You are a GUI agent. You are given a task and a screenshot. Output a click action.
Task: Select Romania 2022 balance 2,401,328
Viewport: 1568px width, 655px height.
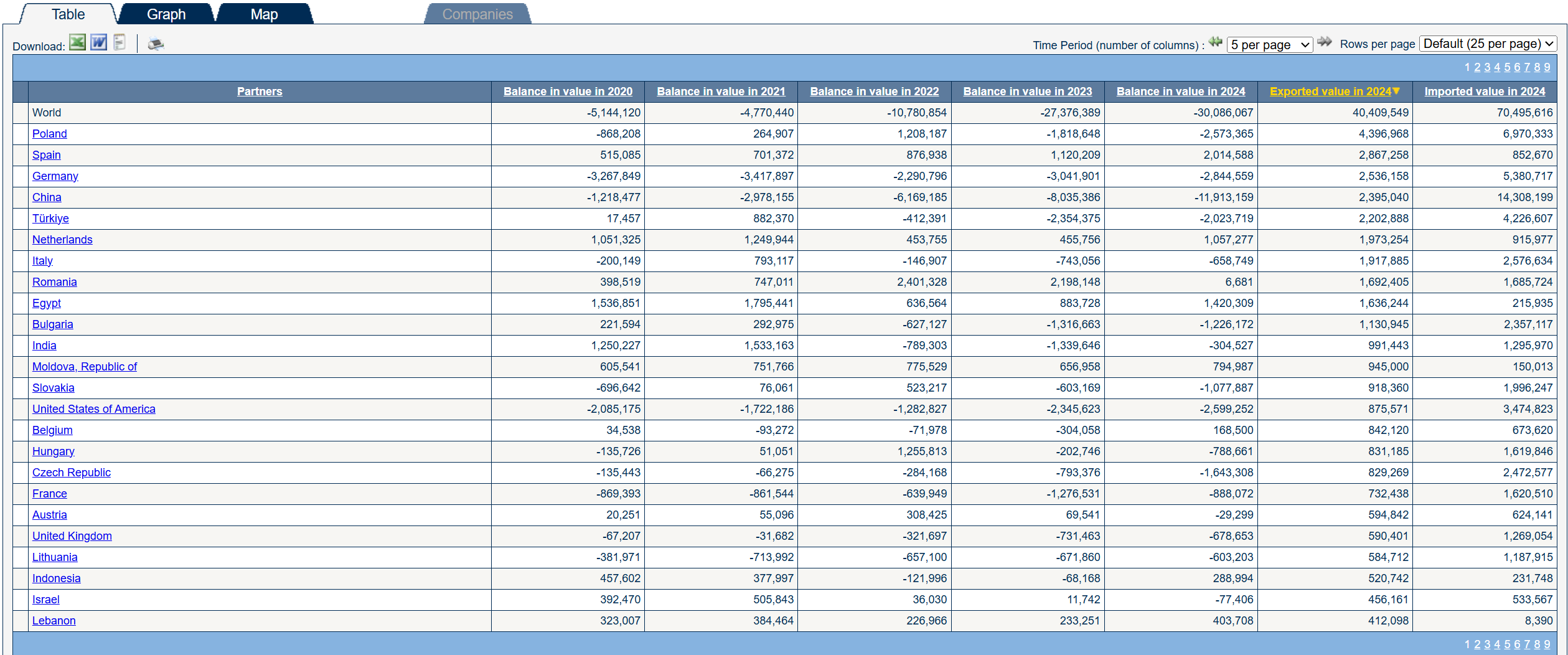922,282
